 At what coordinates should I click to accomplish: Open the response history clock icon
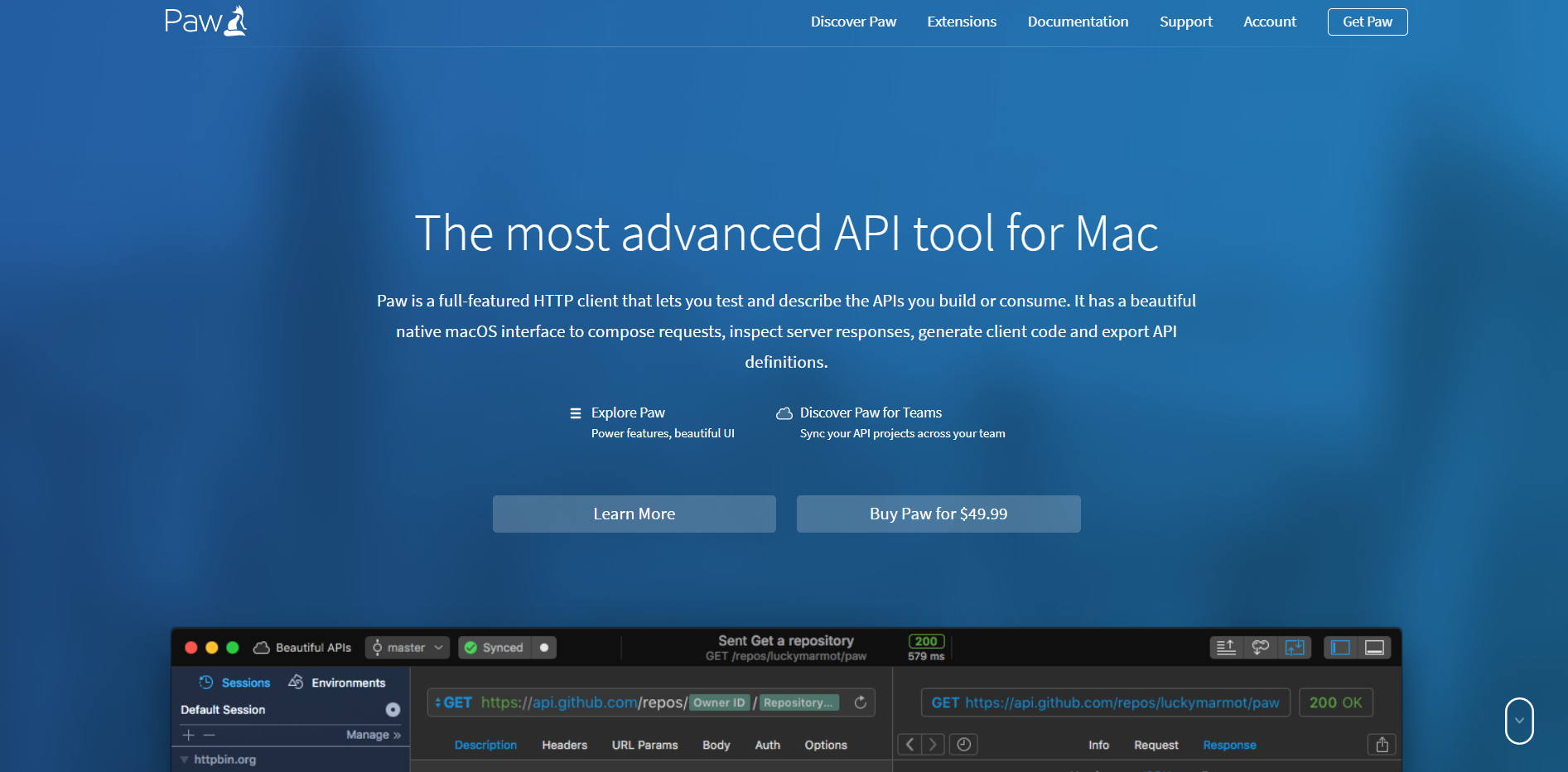pyautogui.click(x=963, y=745)
